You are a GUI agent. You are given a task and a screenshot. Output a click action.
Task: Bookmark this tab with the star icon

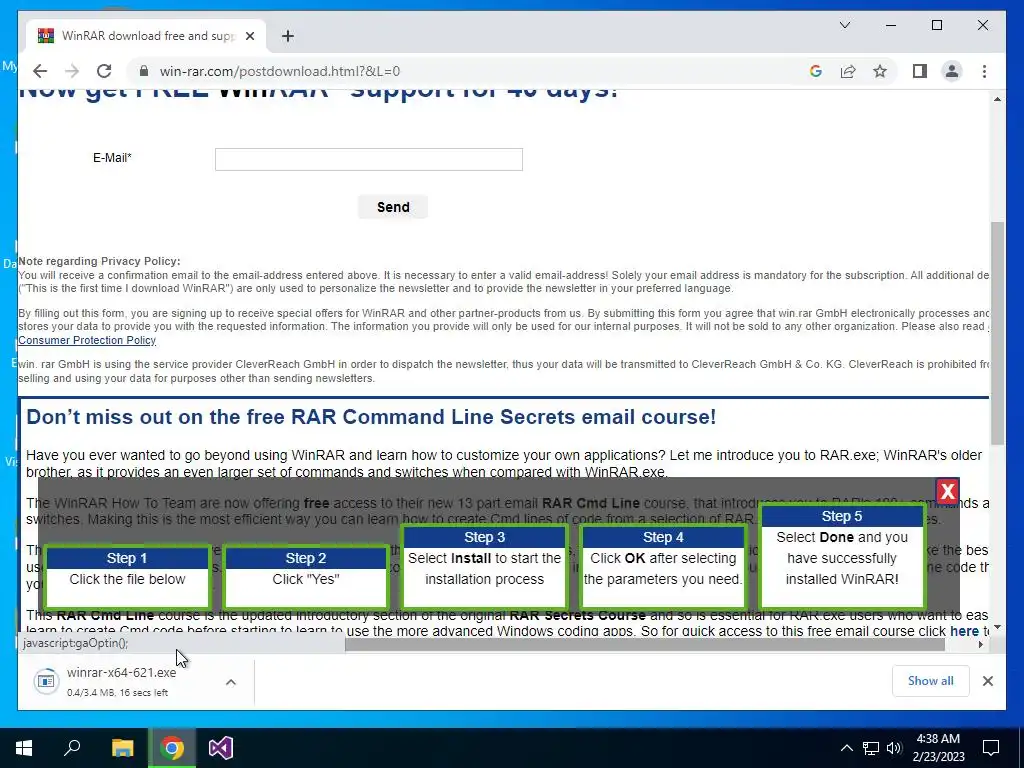[880, 71]
